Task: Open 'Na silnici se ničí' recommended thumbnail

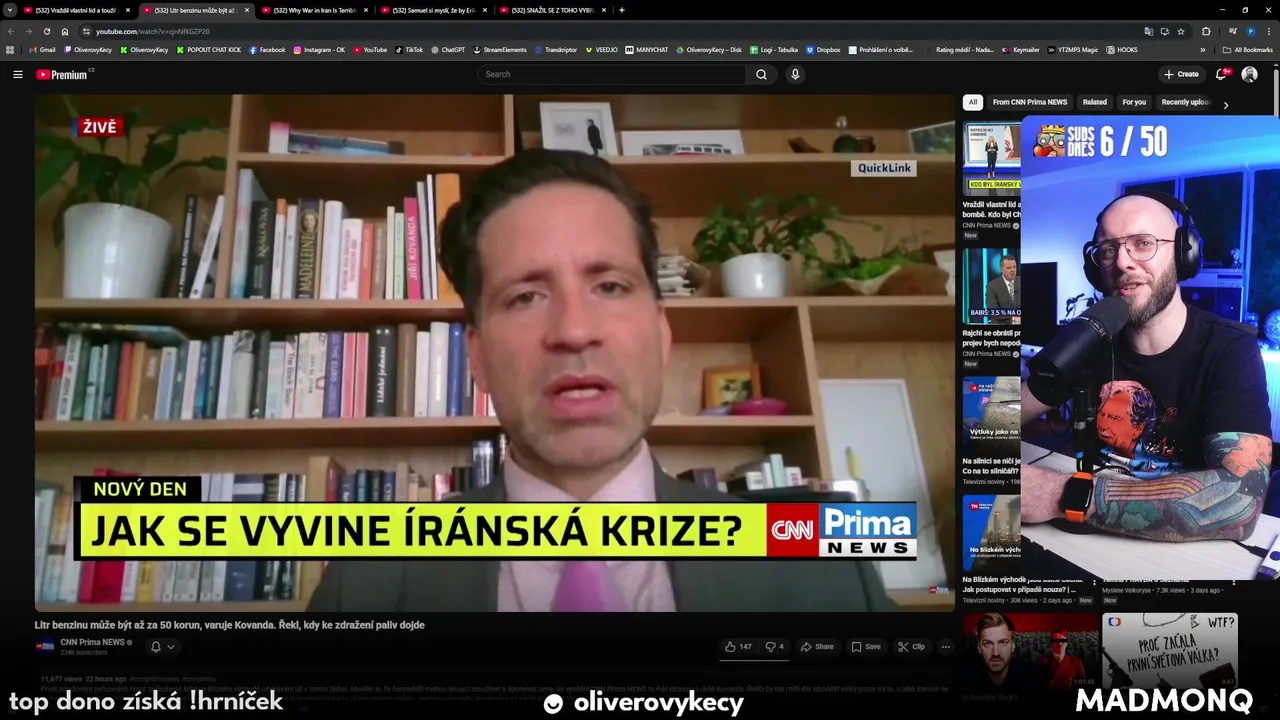Action: click(992, 413)
